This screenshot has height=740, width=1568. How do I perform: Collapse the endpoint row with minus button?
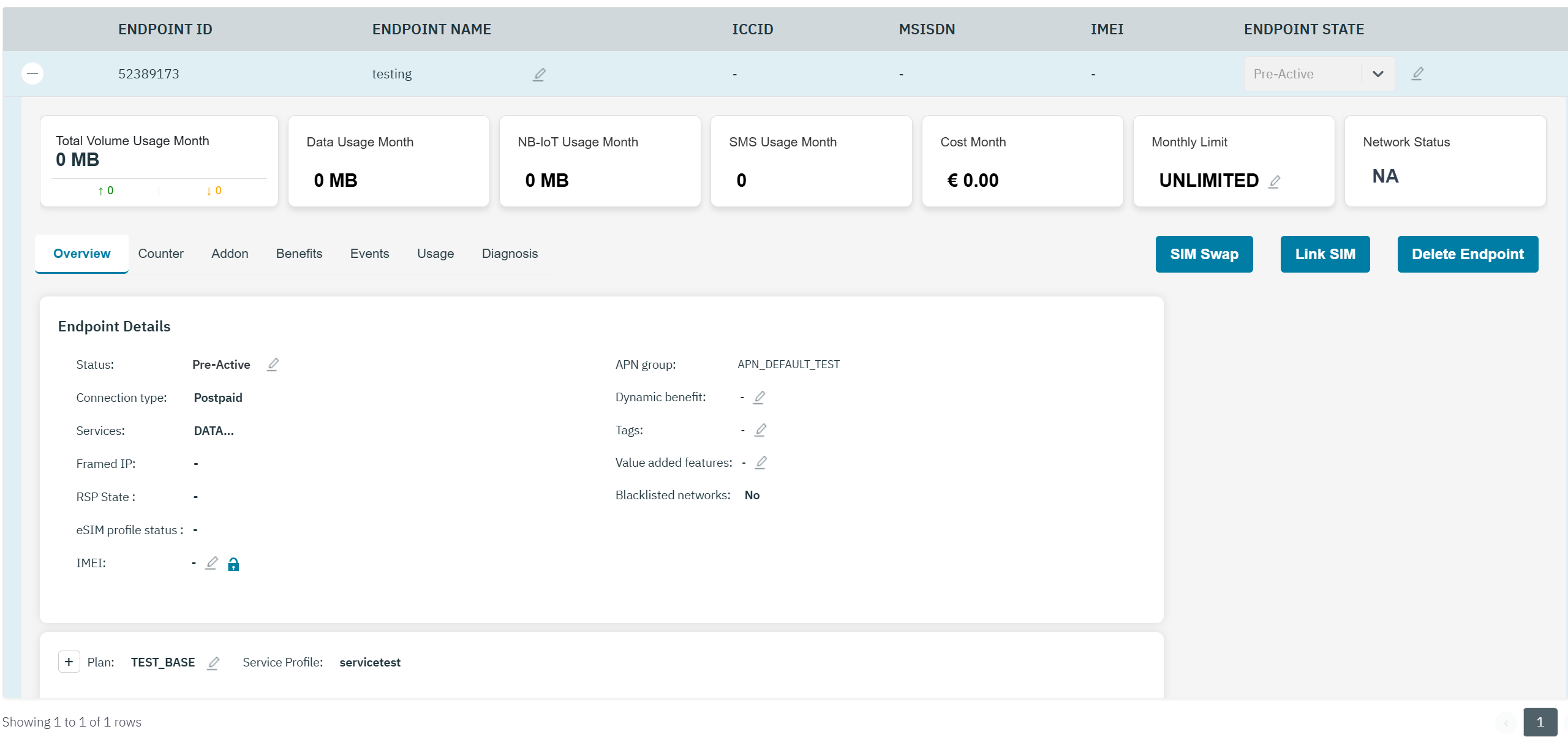coord(32,74)
